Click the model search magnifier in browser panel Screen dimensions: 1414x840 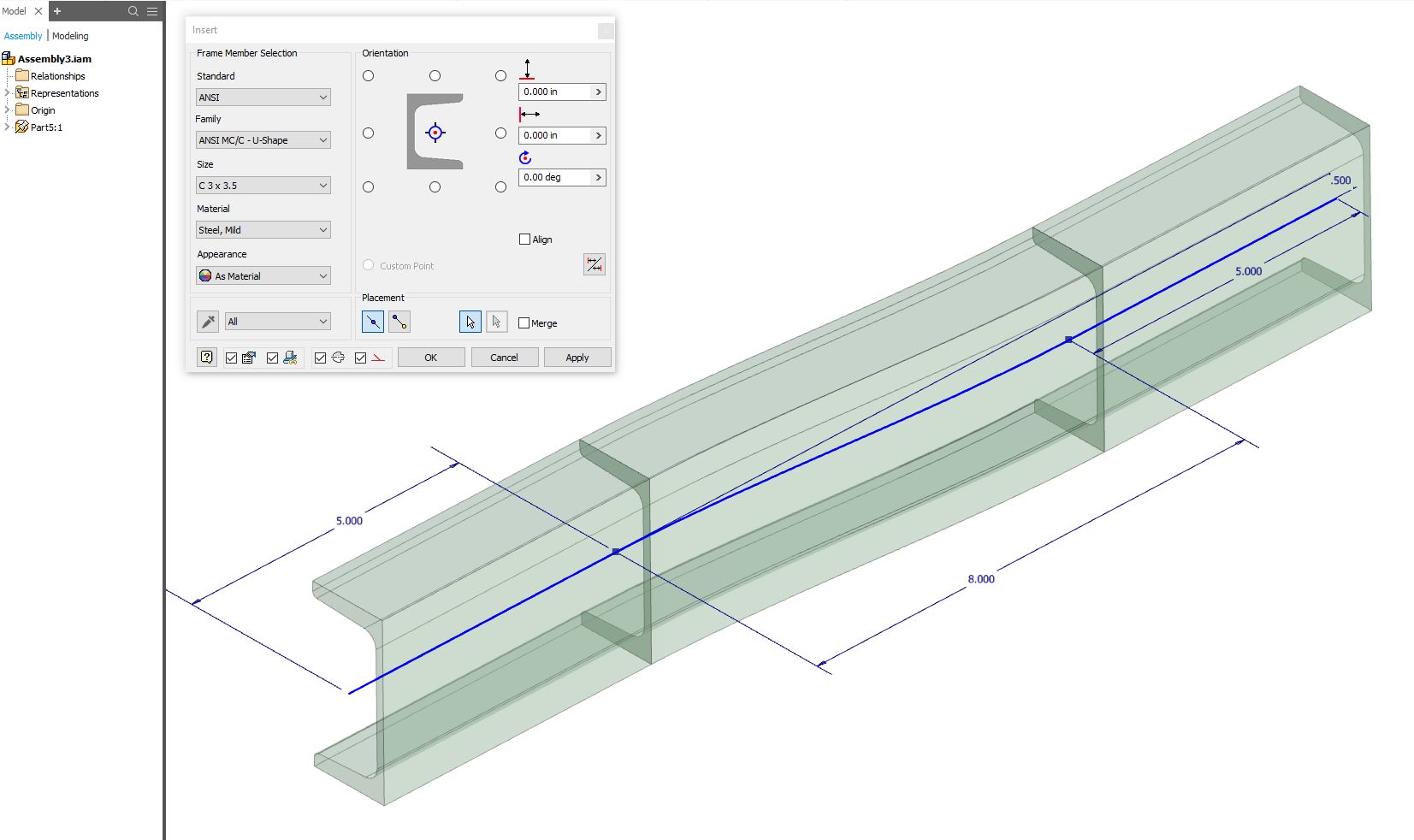tap(133, 11)
